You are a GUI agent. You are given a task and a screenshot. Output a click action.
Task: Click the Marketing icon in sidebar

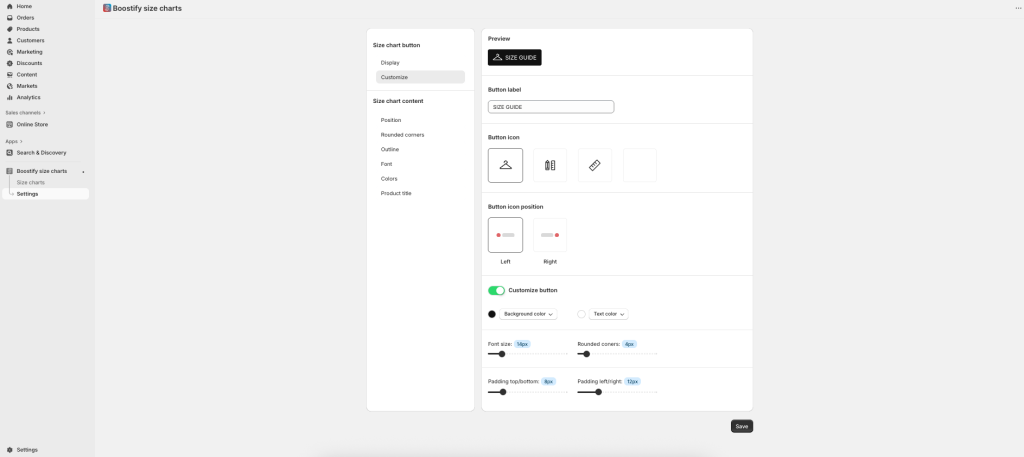click(x=10, y=52)
